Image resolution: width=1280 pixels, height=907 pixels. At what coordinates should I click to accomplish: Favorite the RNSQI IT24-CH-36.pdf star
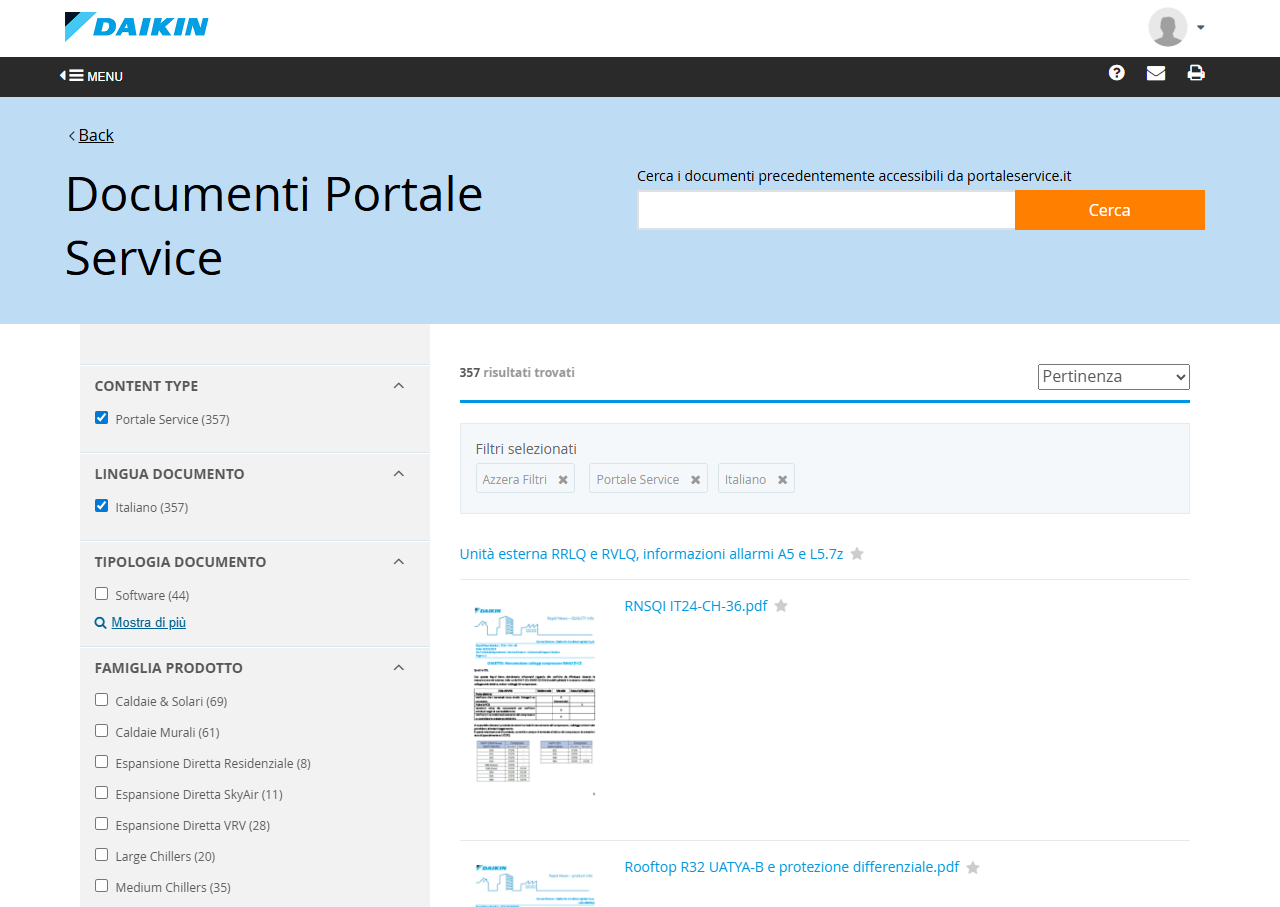[x=781, y=606]
